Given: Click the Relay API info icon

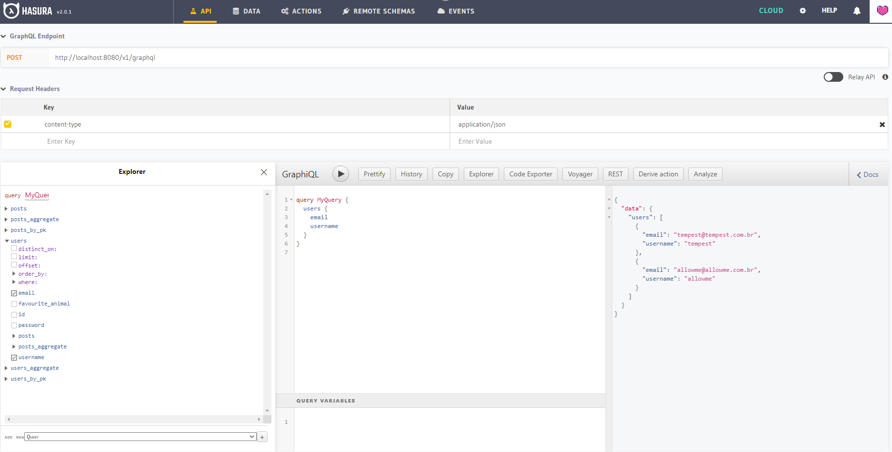Looking at the screenshot, I should [x=885, y=77].
